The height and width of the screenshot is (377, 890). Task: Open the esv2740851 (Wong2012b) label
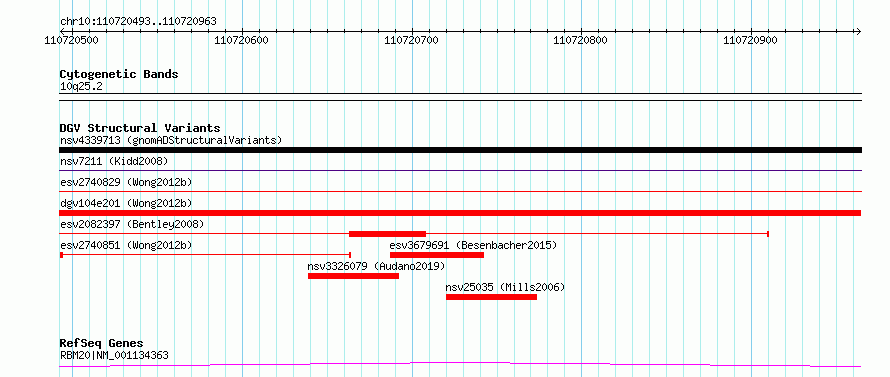pyautogui.click(x=126, y=245)
